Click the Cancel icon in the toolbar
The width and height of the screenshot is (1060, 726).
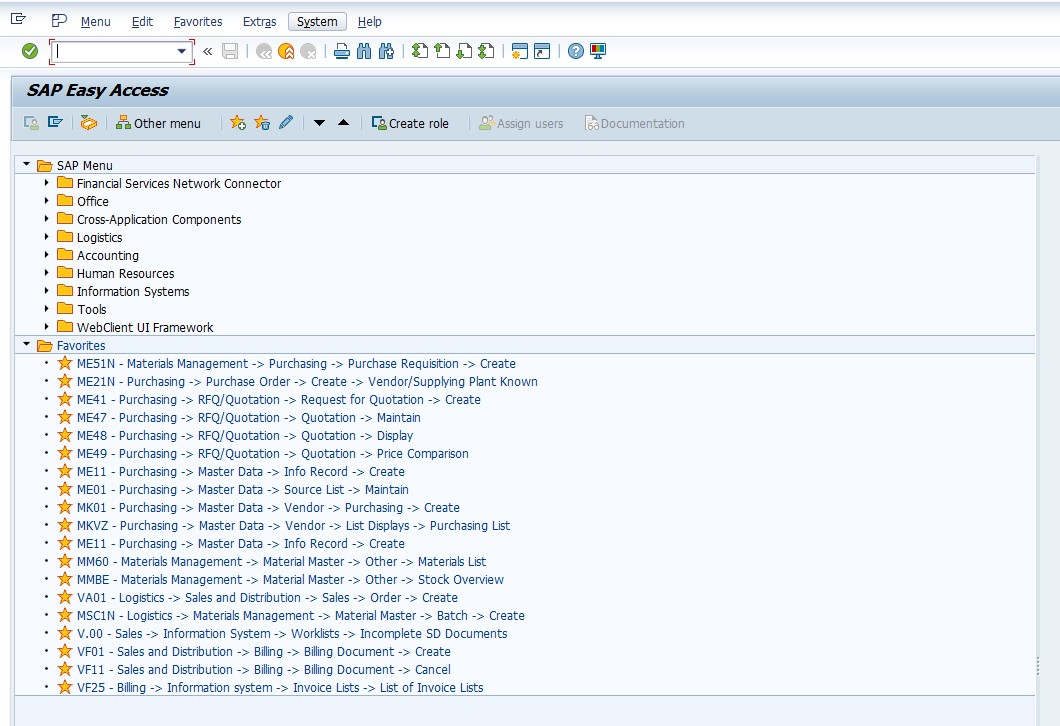click(308, 51)
